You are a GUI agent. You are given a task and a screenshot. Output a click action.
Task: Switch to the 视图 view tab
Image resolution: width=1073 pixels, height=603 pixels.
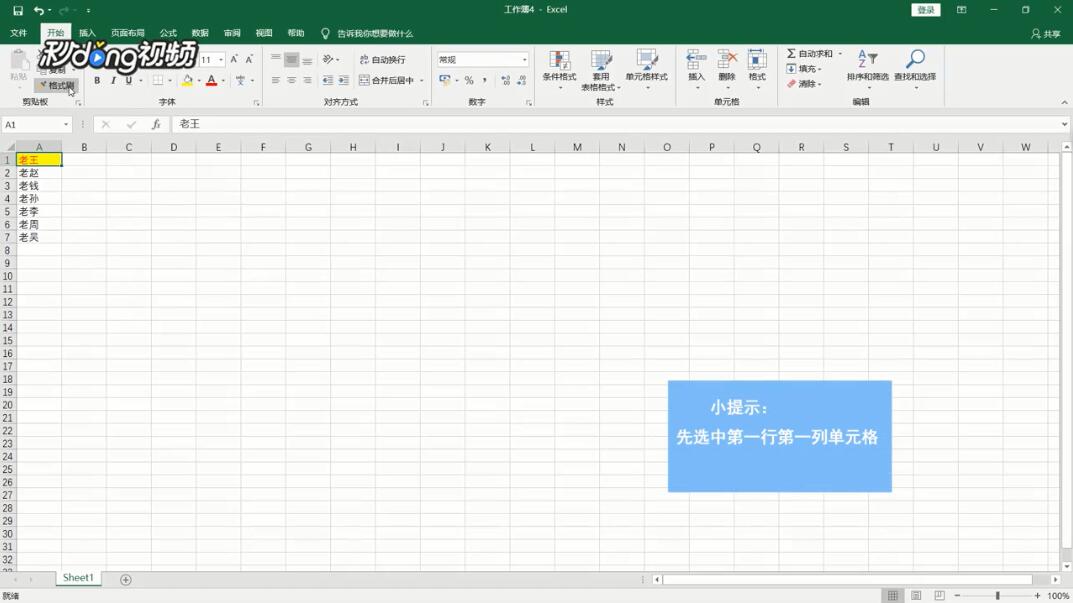[264, 33]
